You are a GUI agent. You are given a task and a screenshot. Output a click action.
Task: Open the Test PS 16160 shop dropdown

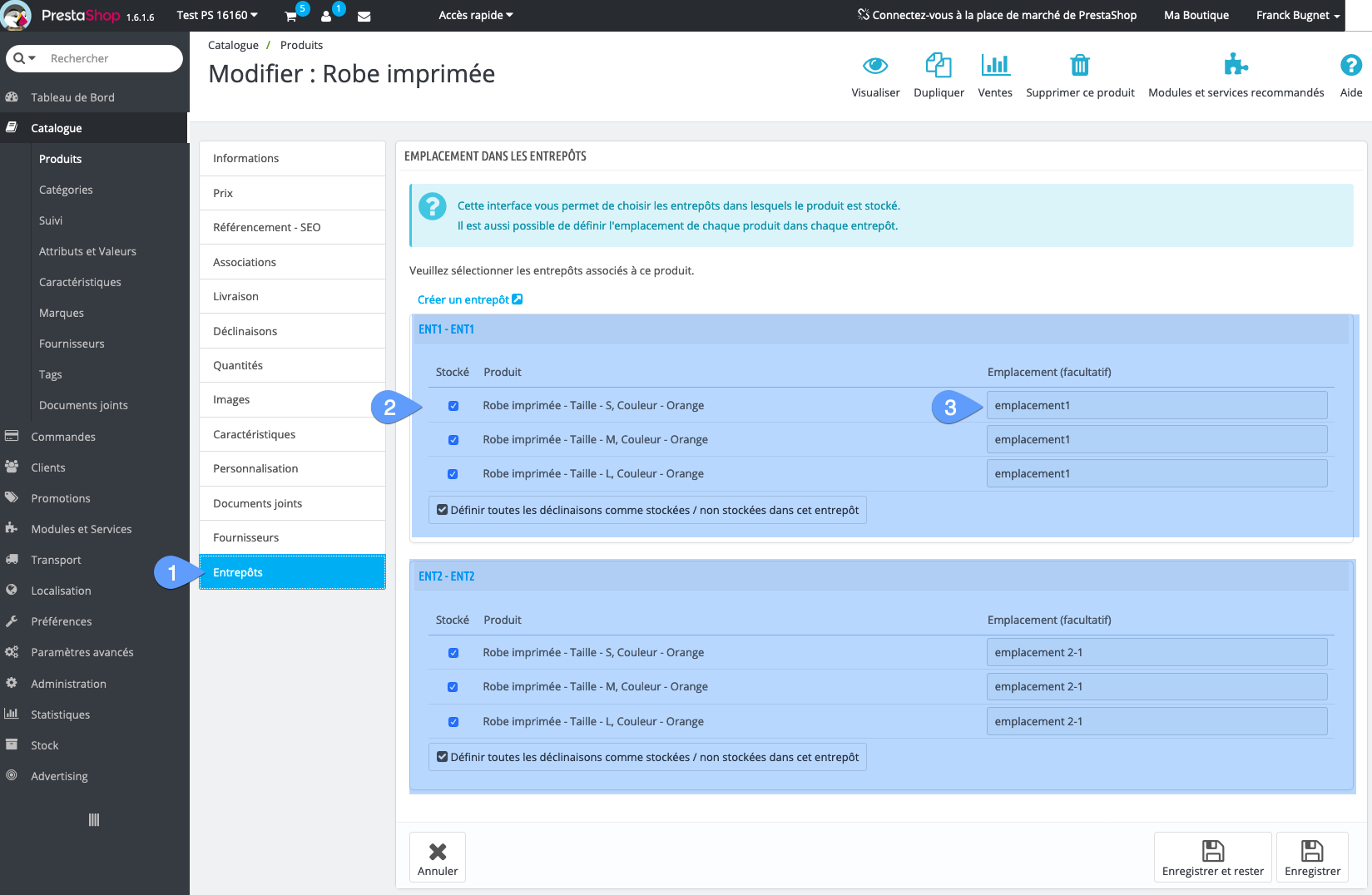217,15
